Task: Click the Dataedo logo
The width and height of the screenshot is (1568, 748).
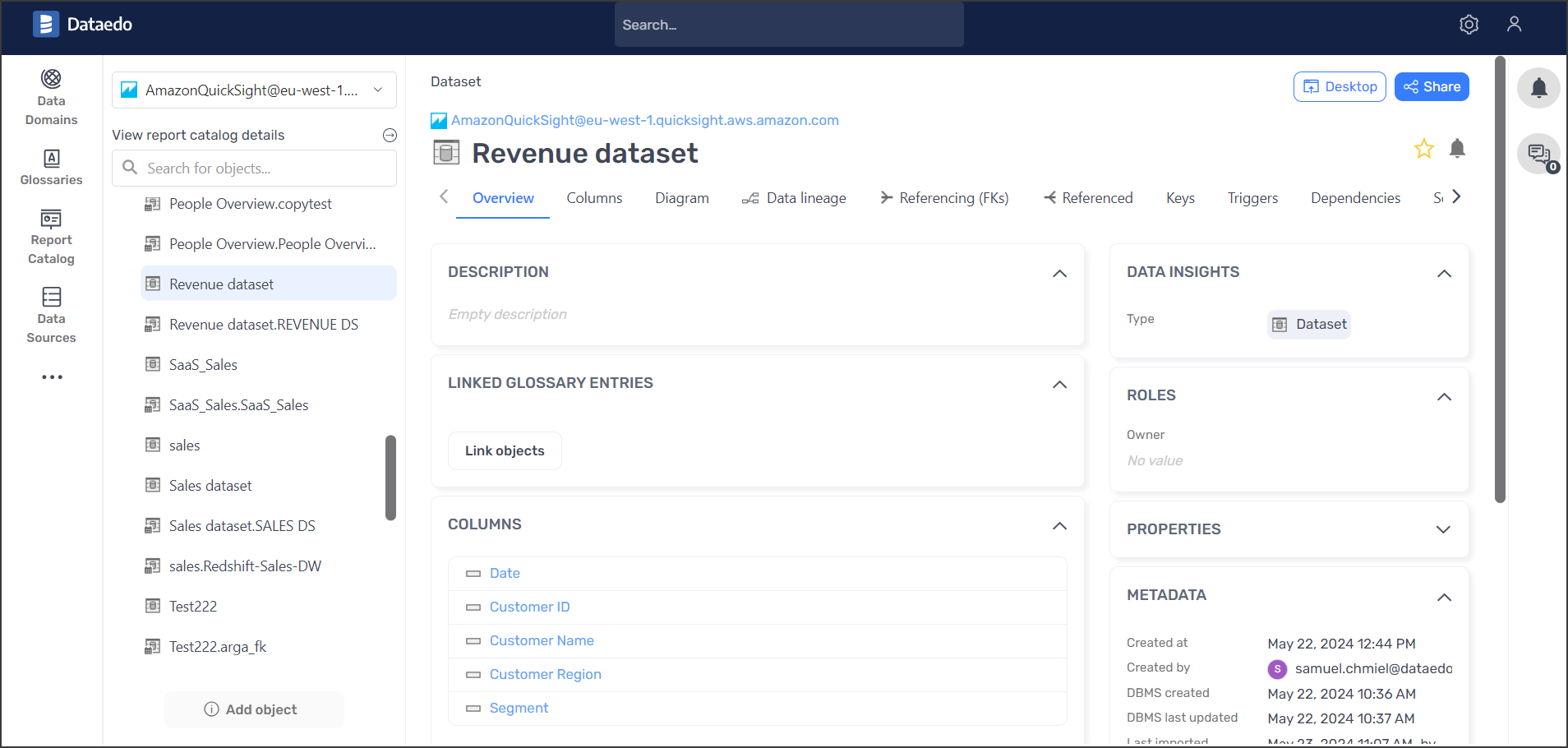Action: (x=82, y=25)
